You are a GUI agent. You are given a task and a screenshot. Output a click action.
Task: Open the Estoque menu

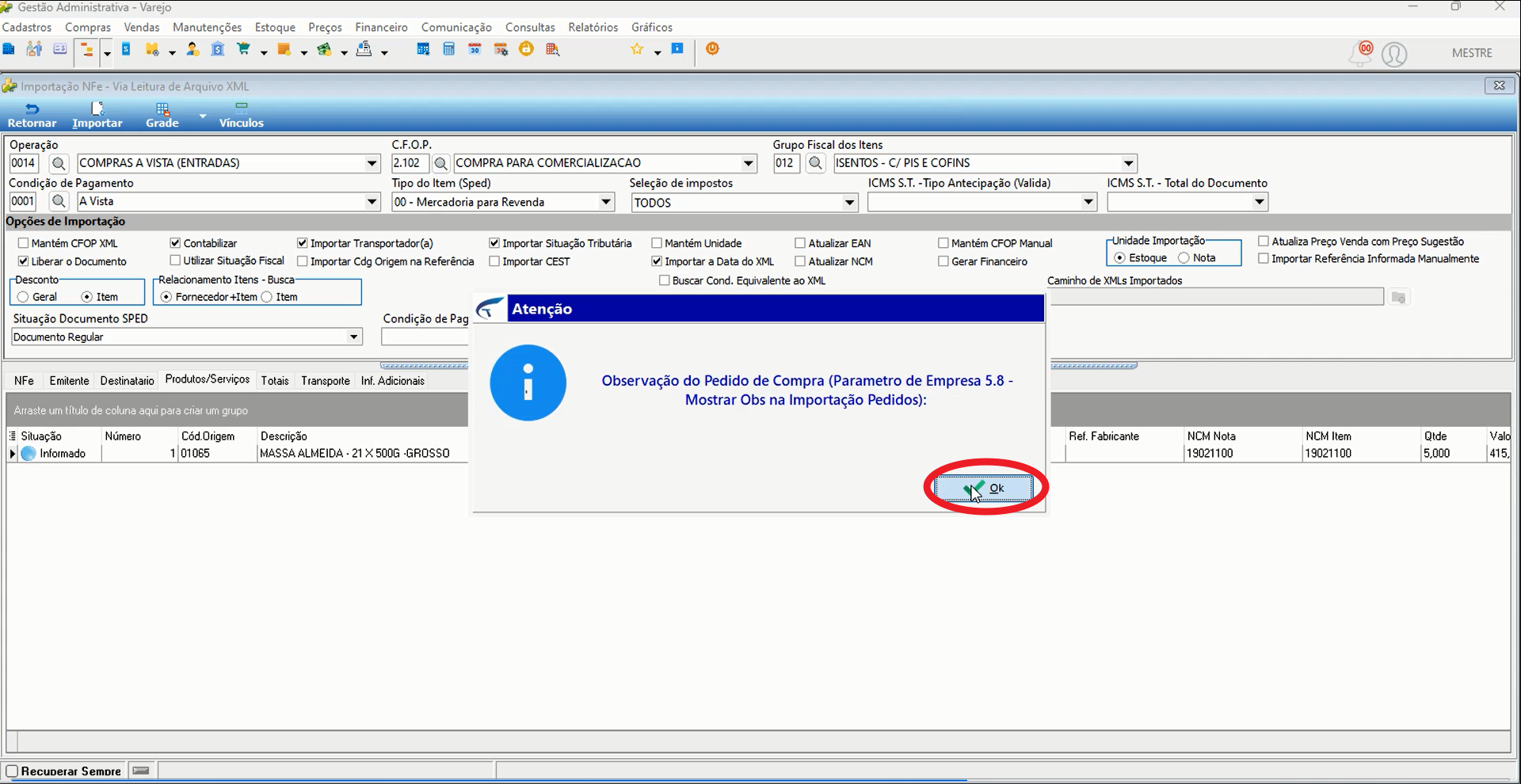[275, 27]
